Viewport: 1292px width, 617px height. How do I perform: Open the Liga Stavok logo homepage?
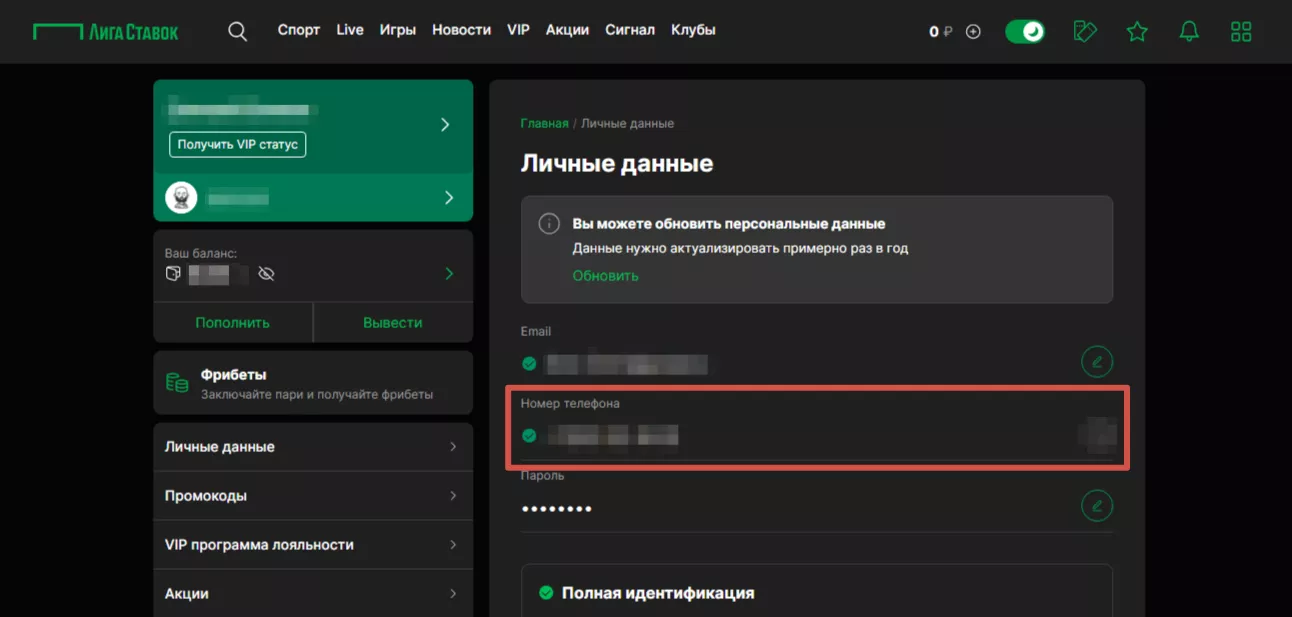click(x=105, y=30)
